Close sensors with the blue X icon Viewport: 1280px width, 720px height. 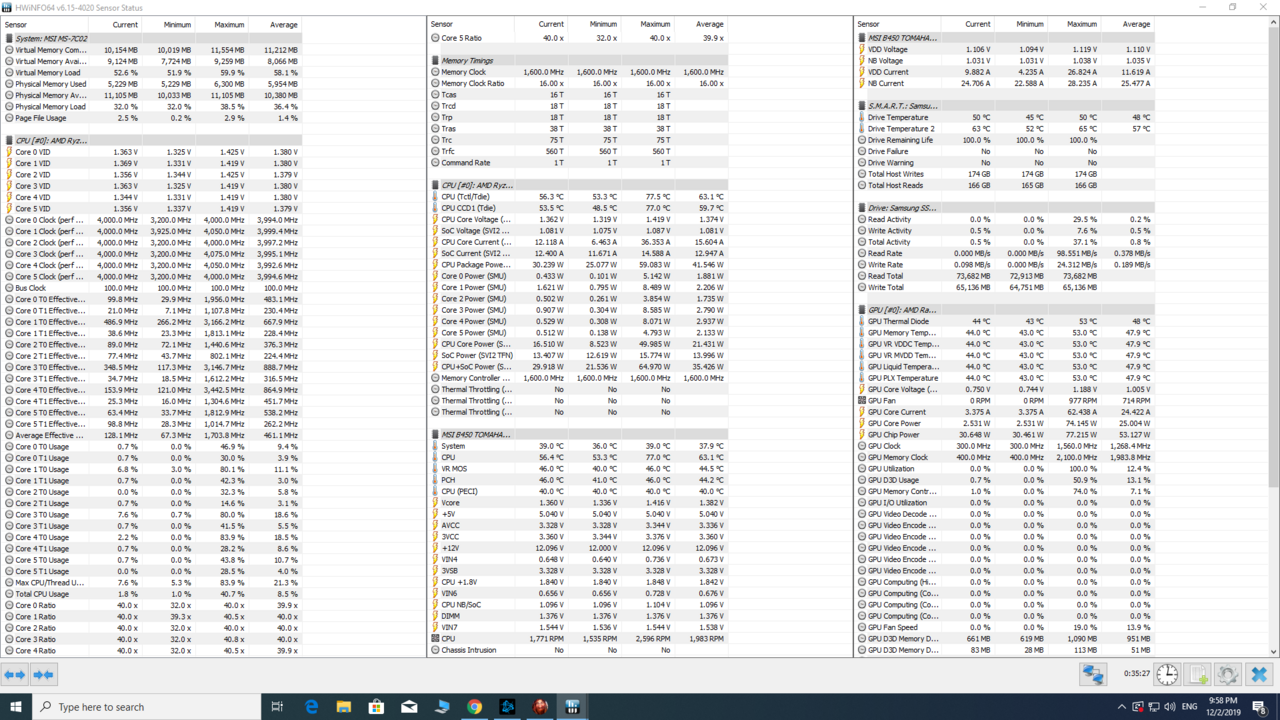(x=1259, y=675)
